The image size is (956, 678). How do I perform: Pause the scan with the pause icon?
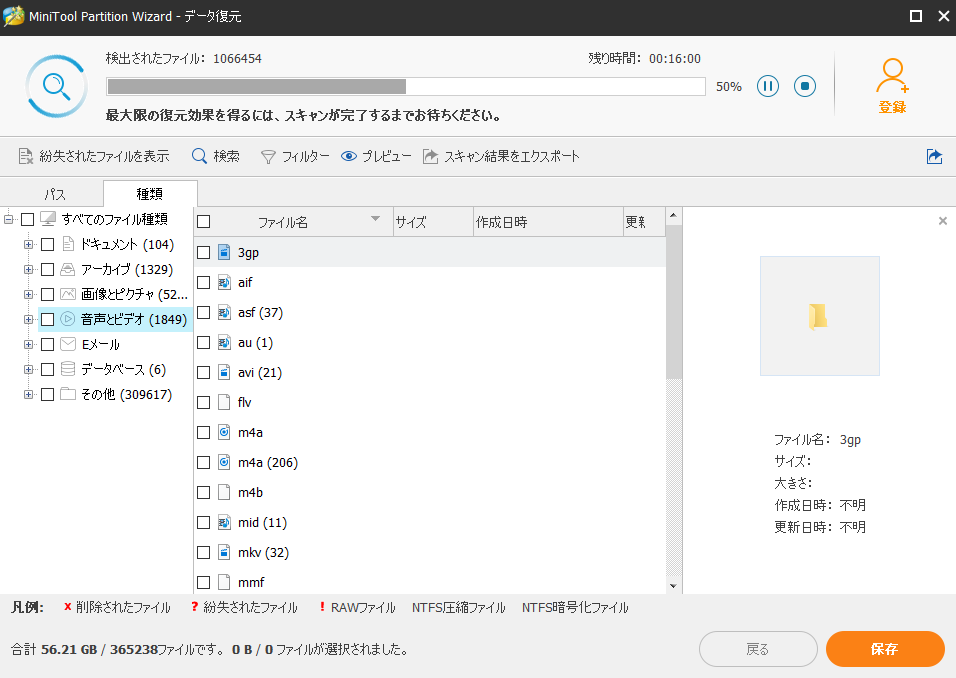coord(768,86)
